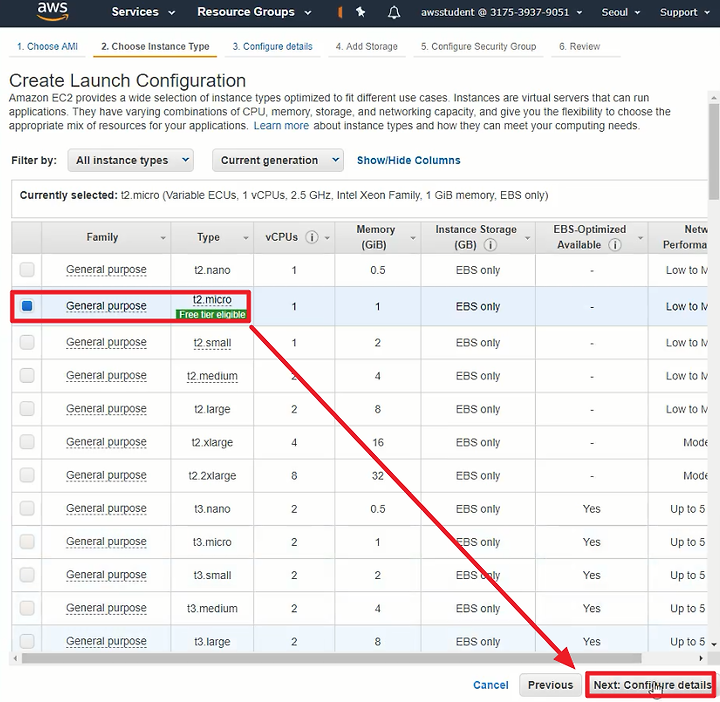Open the Seoul region dropdown
Screen dimensions: 720x702
(x=620, y=12)
